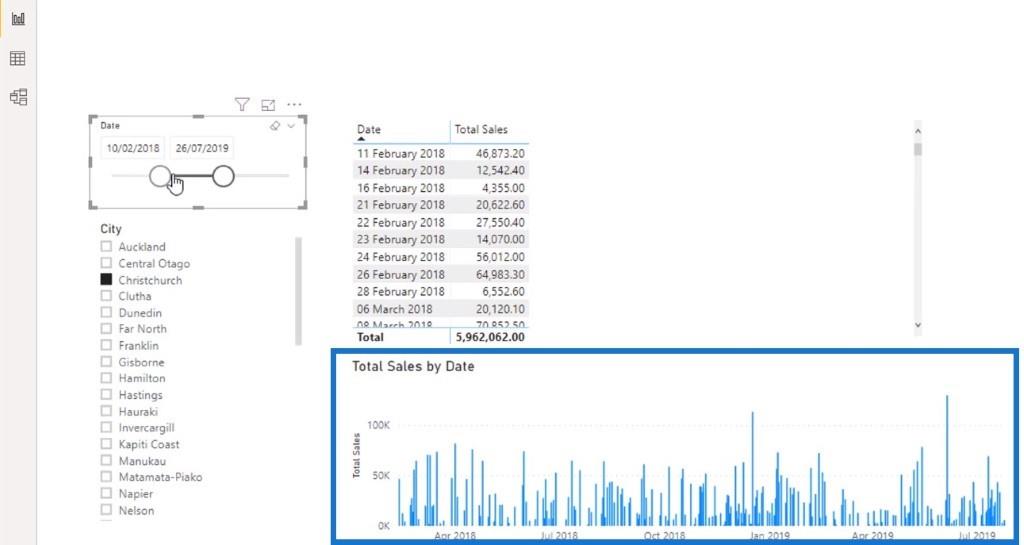Edit the end date field 26/07/2019
The height and width of the screenshot is (545, 1024).
coord(202,148)
